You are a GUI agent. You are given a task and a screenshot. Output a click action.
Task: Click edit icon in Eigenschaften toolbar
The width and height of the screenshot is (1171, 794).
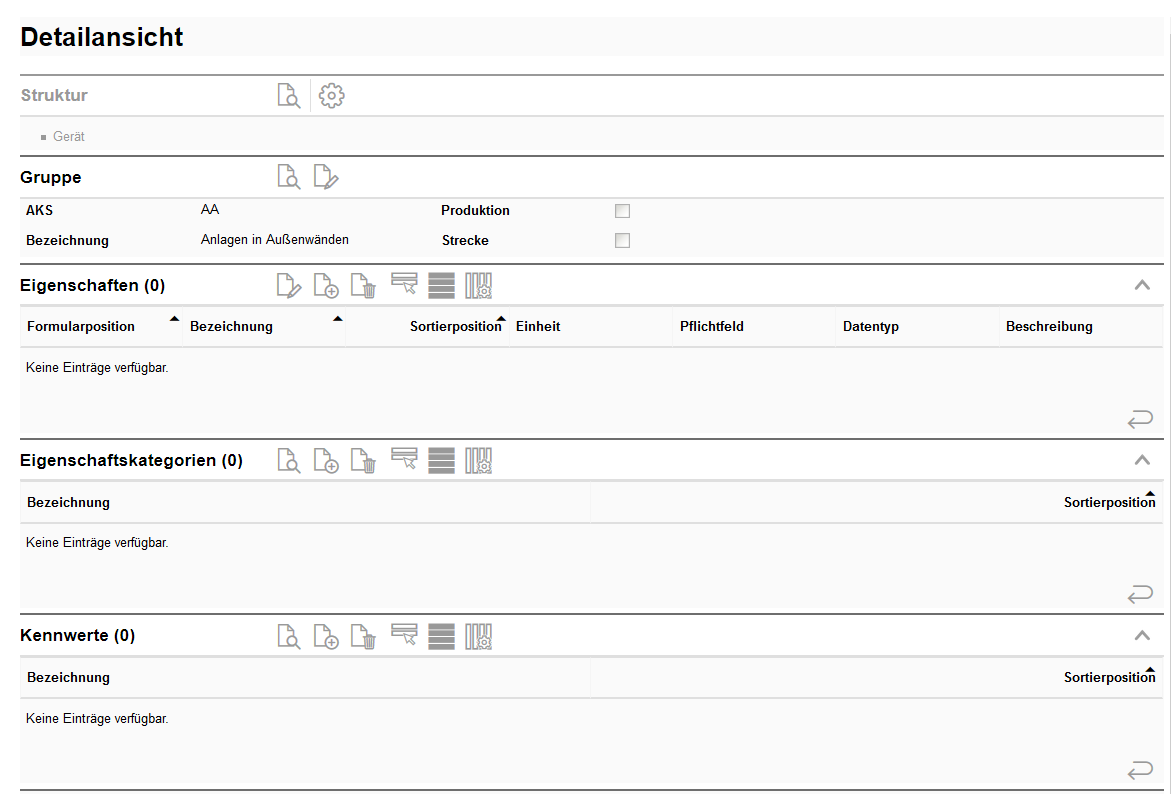point(288,286)
